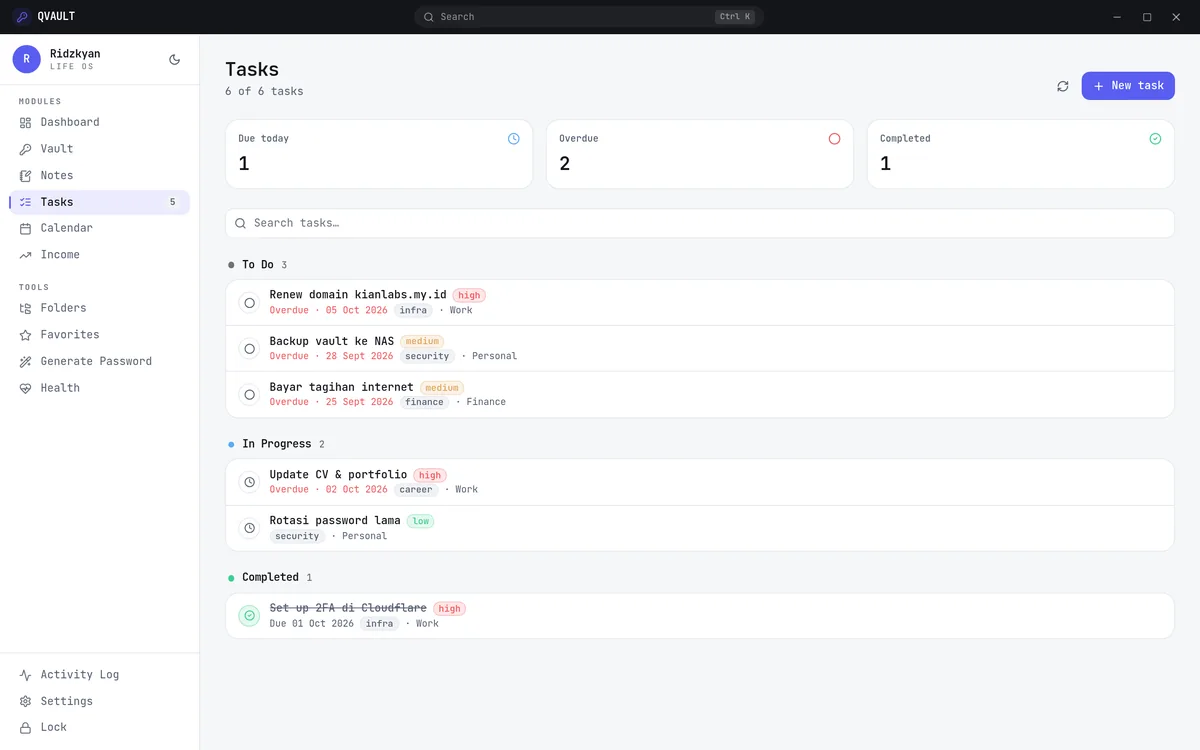
Task: Click the Folders tree icon
Action: pos(26,308)
